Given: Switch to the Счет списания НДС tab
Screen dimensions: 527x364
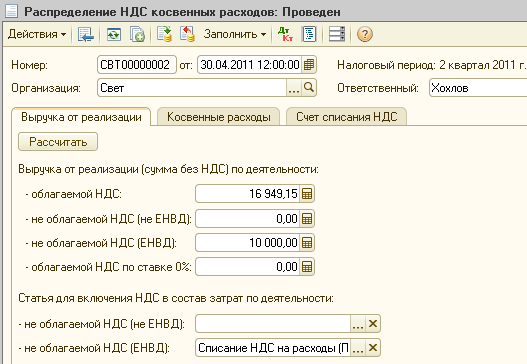Looking at the screenshot, I should [347, 117].
